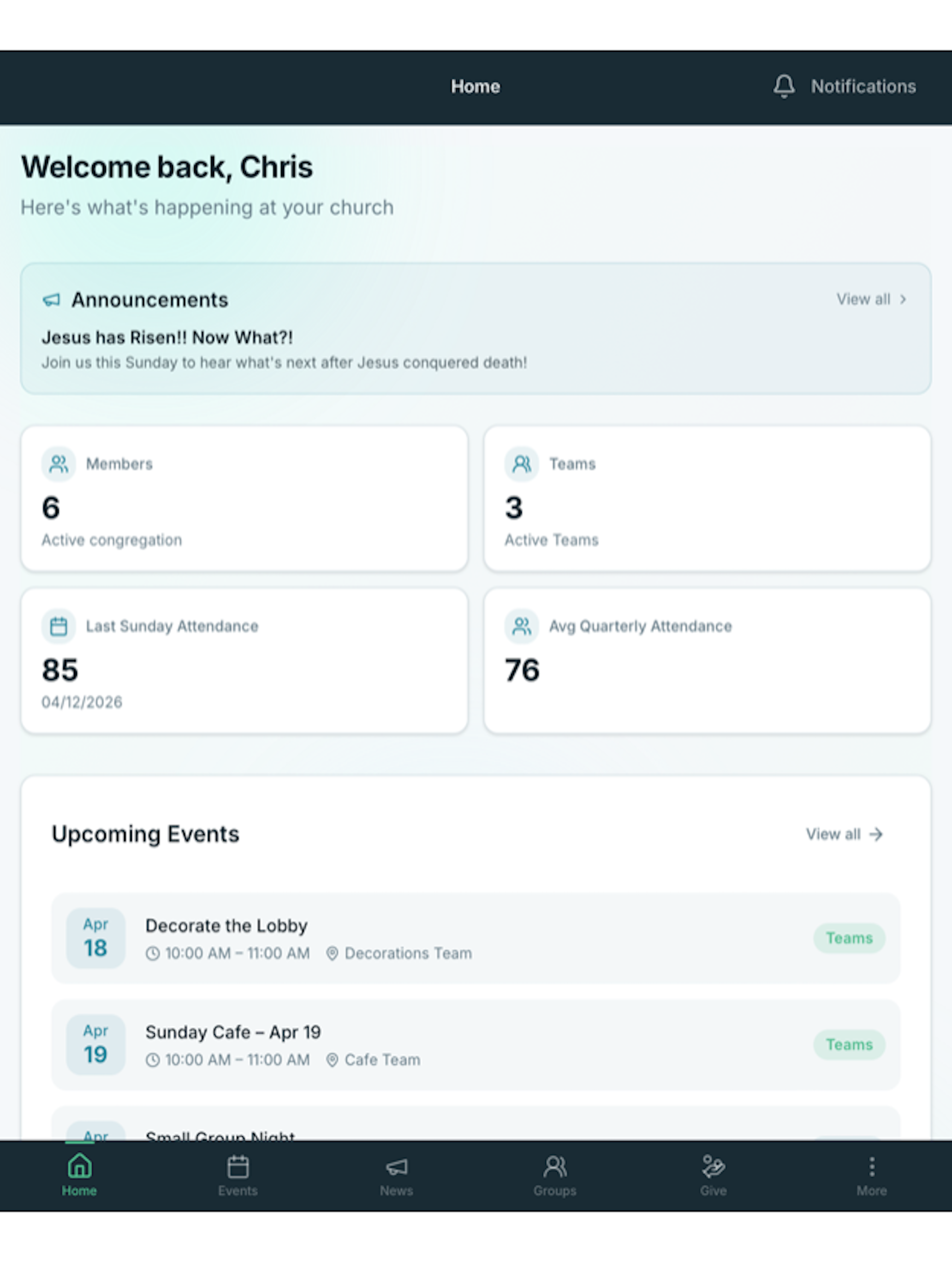Screen dimensions: 952x1270
Task: Open the Sunday Cafe – Apr 19 event
Action: click(476, 1044)
